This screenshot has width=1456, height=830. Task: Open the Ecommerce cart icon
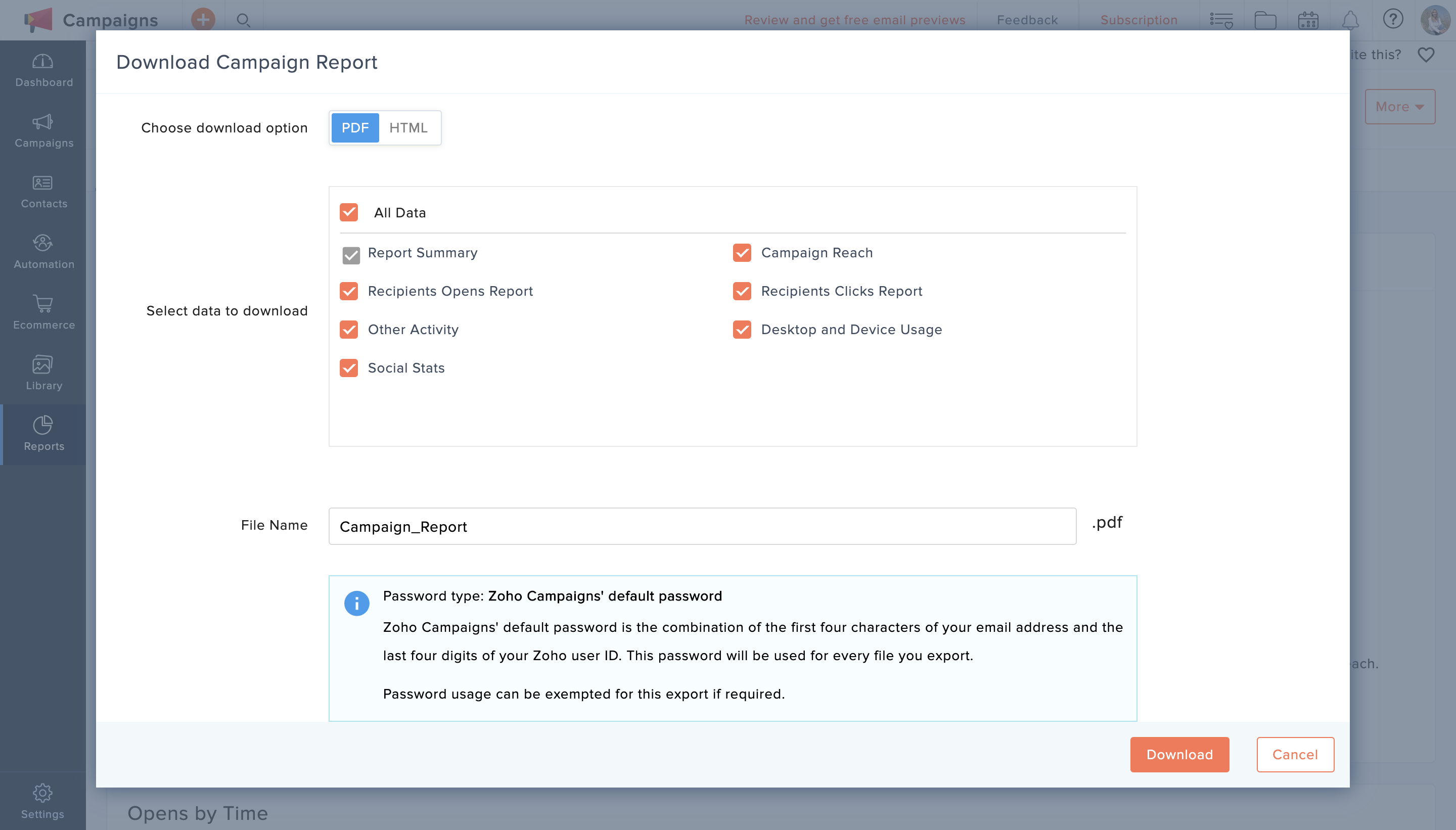(x=43, y=312)
